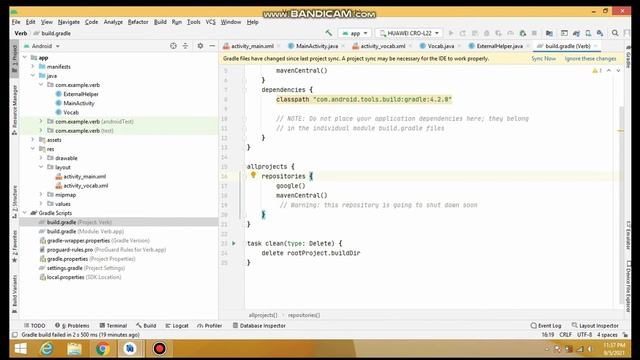Select gradle-wrapper.properties file
The height and width of the screenshot is (360, 640).
tap(94, 240)
